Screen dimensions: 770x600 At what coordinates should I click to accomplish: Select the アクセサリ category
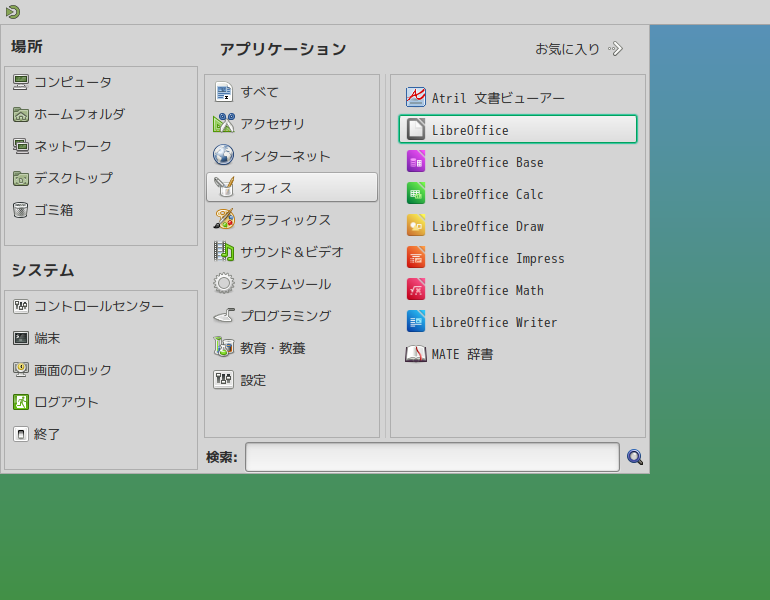(x=292, y=123)
